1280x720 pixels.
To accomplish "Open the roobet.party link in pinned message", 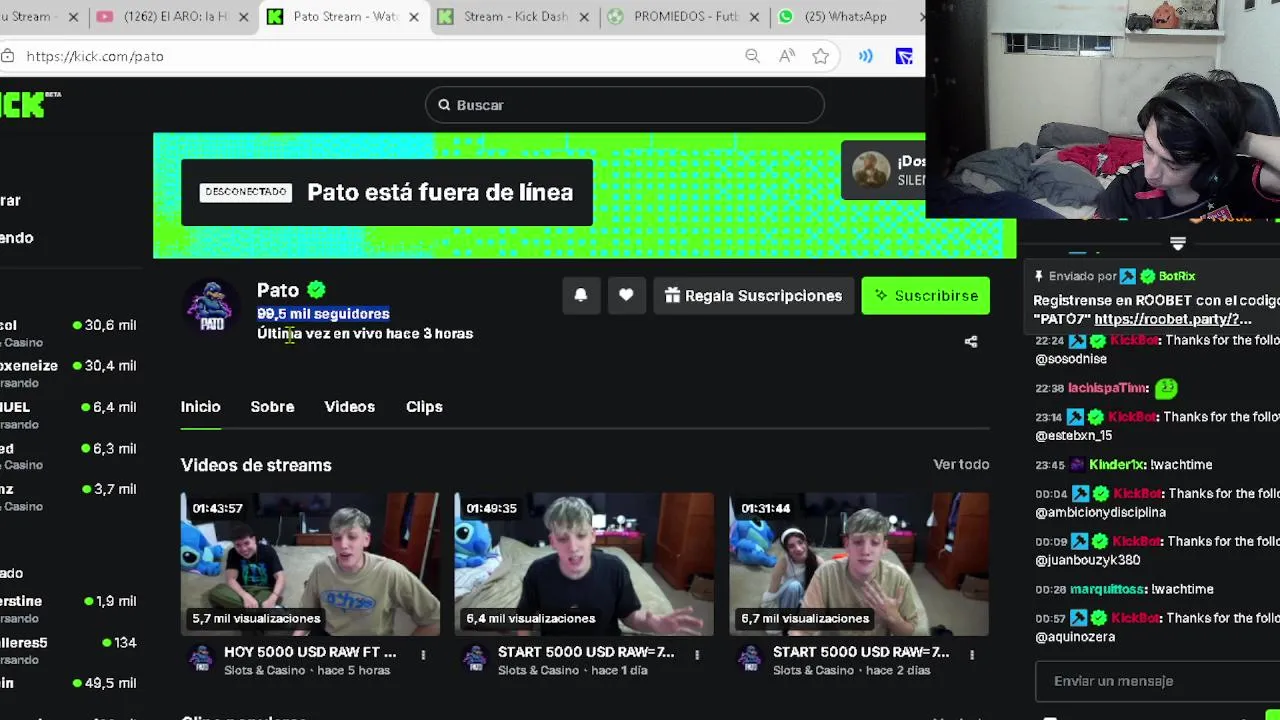I will [1172, 319].
